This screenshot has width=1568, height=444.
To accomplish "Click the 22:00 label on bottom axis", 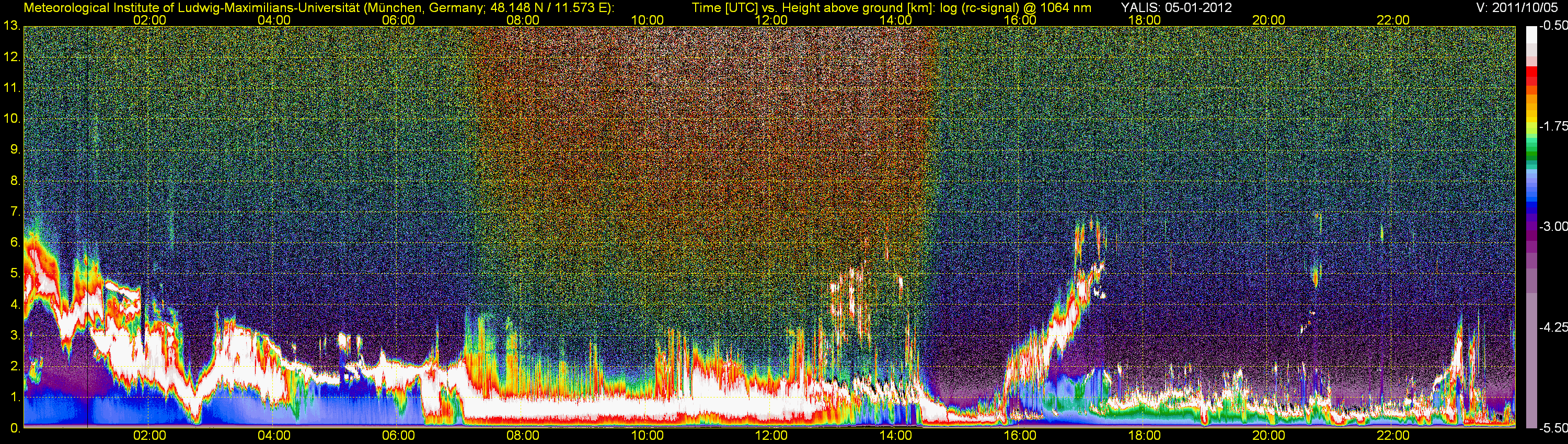I will pos(1393,436).
